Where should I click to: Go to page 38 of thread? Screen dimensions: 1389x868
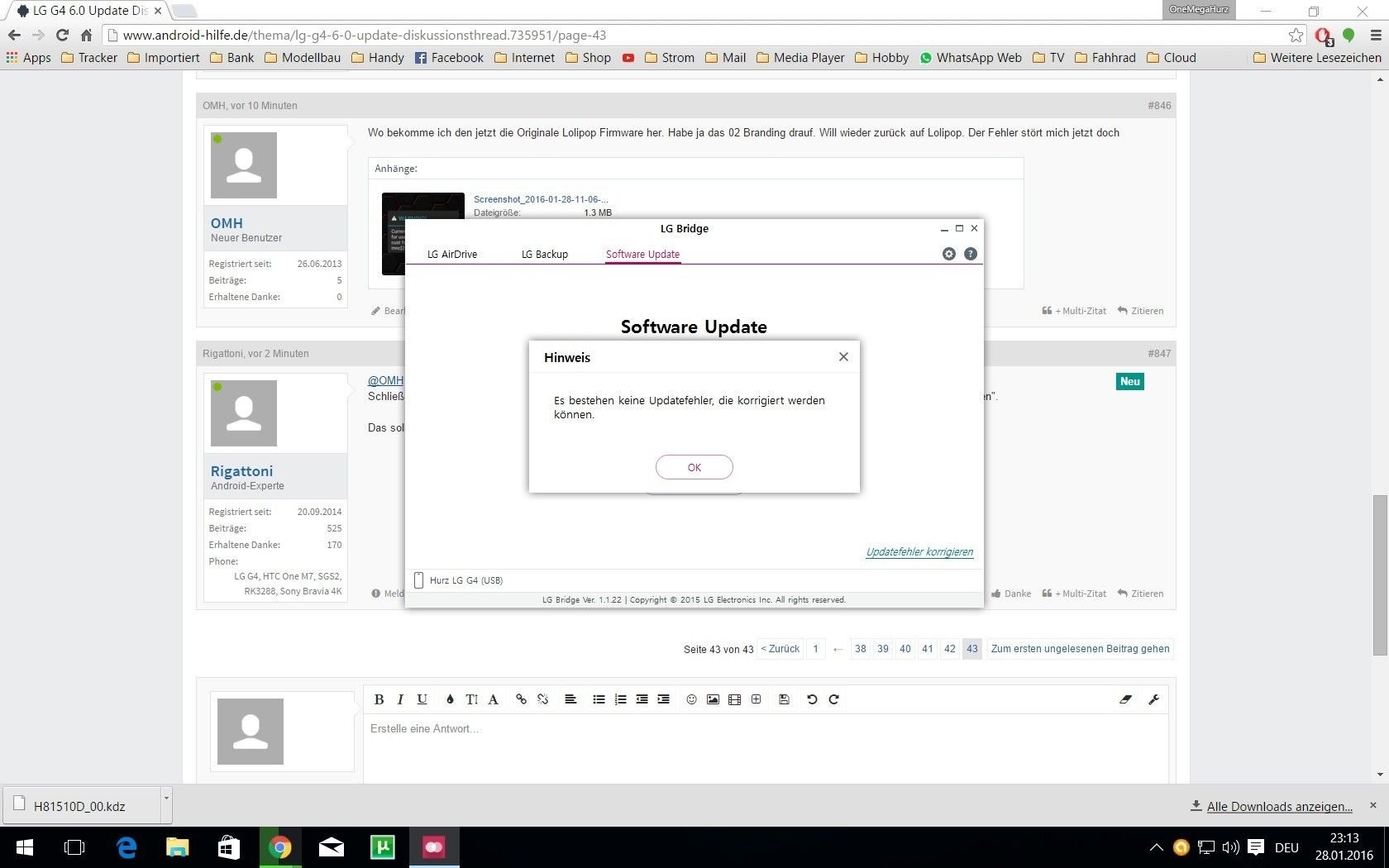click(x=861, y=649)
